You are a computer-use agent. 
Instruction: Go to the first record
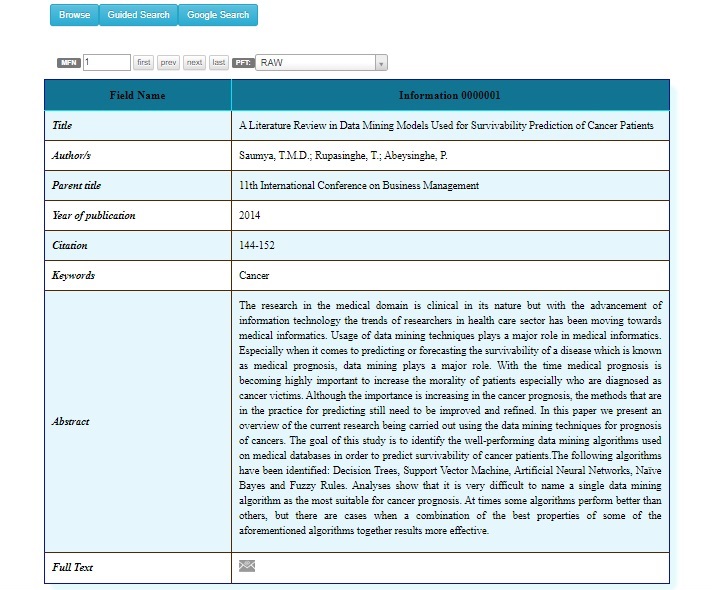pos(144,62)
